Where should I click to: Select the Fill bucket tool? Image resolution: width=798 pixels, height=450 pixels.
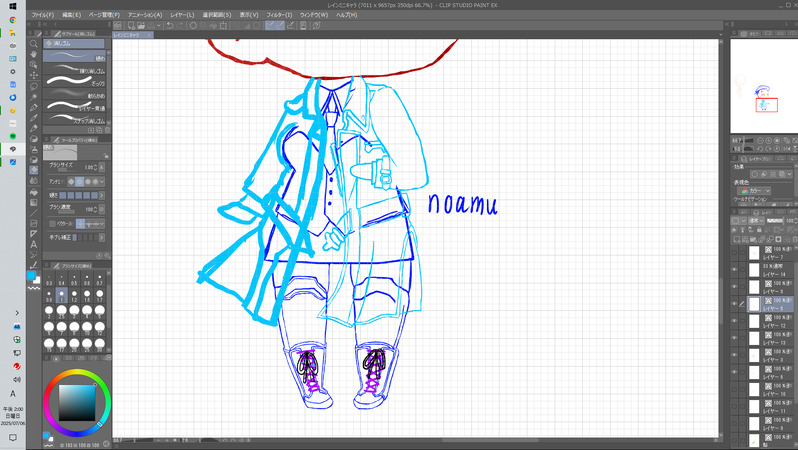[34, 192]
